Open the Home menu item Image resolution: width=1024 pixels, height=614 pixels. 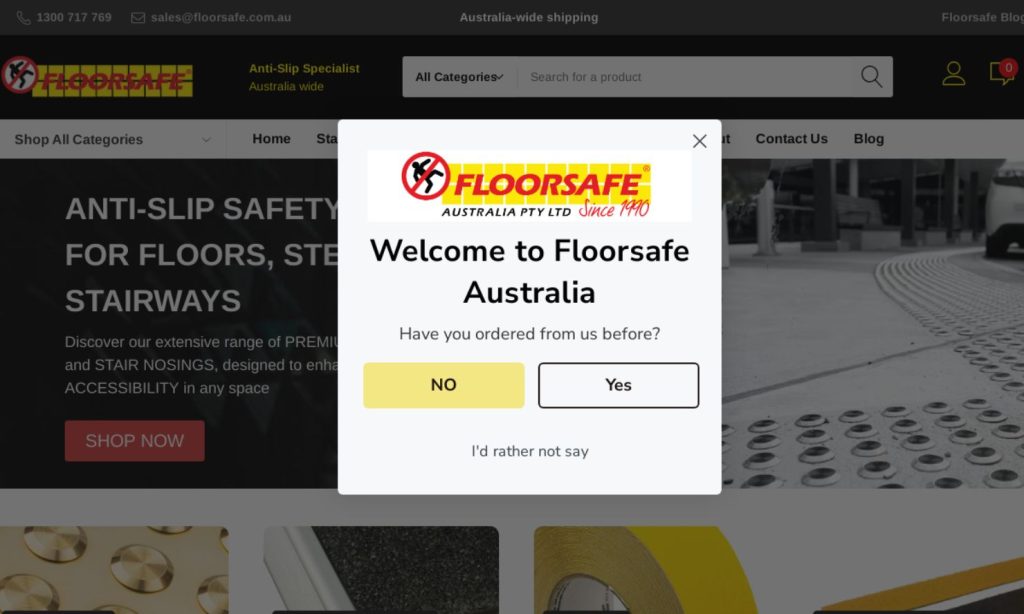pos(271,138)
